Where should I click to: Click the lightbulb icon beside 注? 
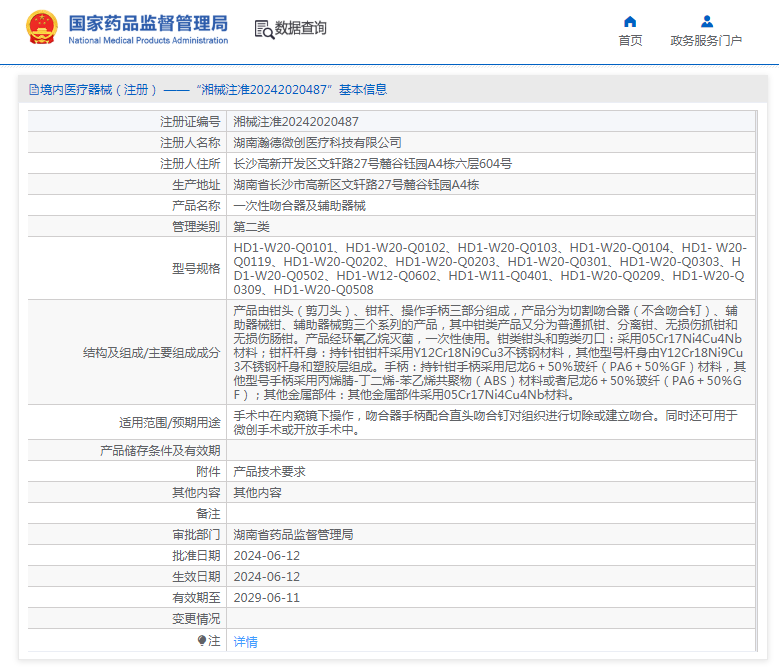tap(201, 640)
